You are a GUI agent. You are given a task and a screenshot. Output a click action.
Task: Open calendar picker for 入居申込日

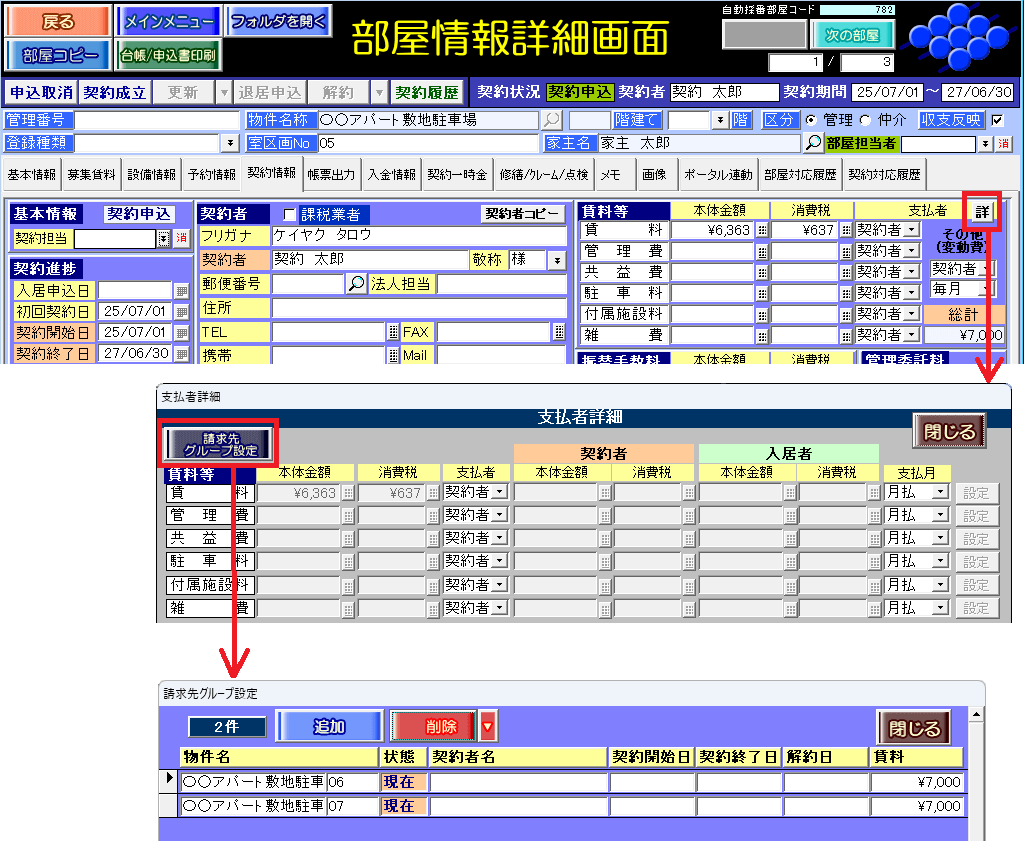coord(181,291)
